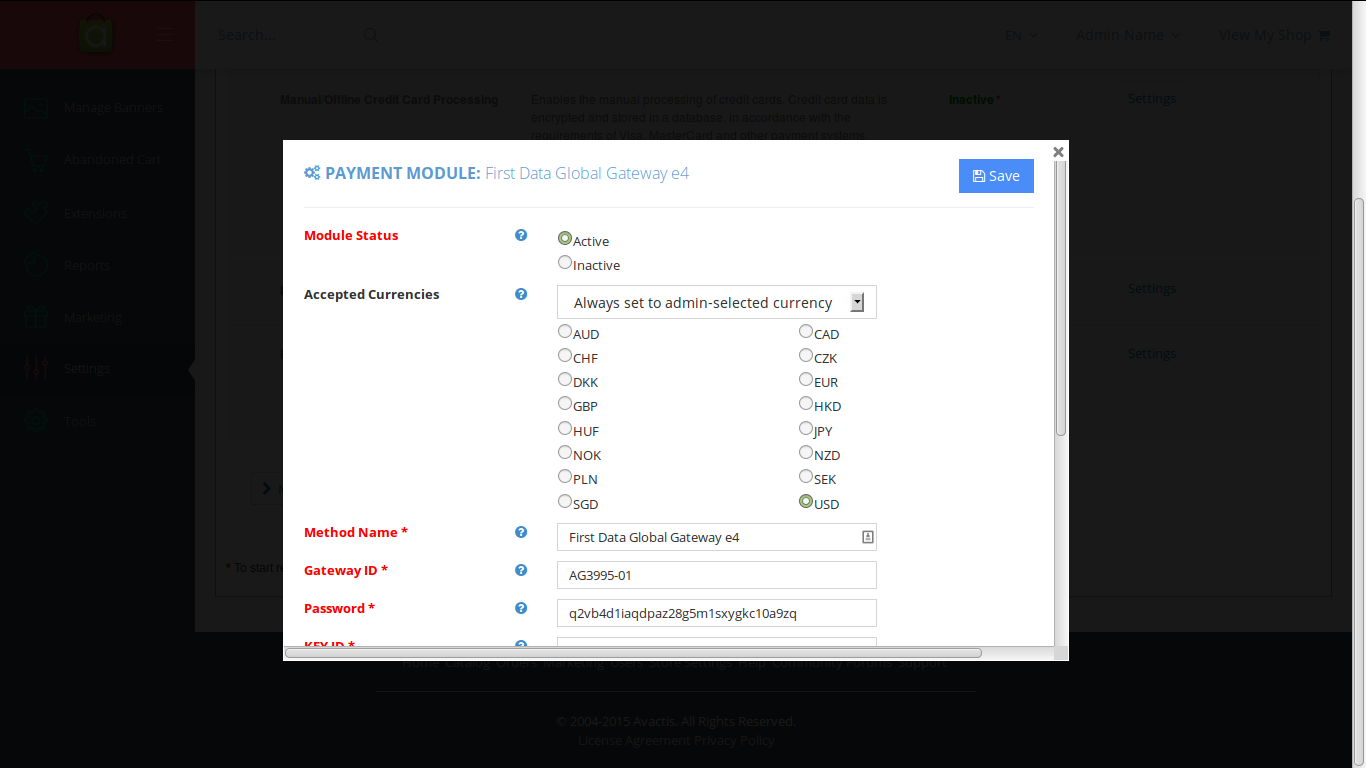Choose CHF currency radio button
The height and width of the screenshot is (768, 1366).
coord(565,355)
